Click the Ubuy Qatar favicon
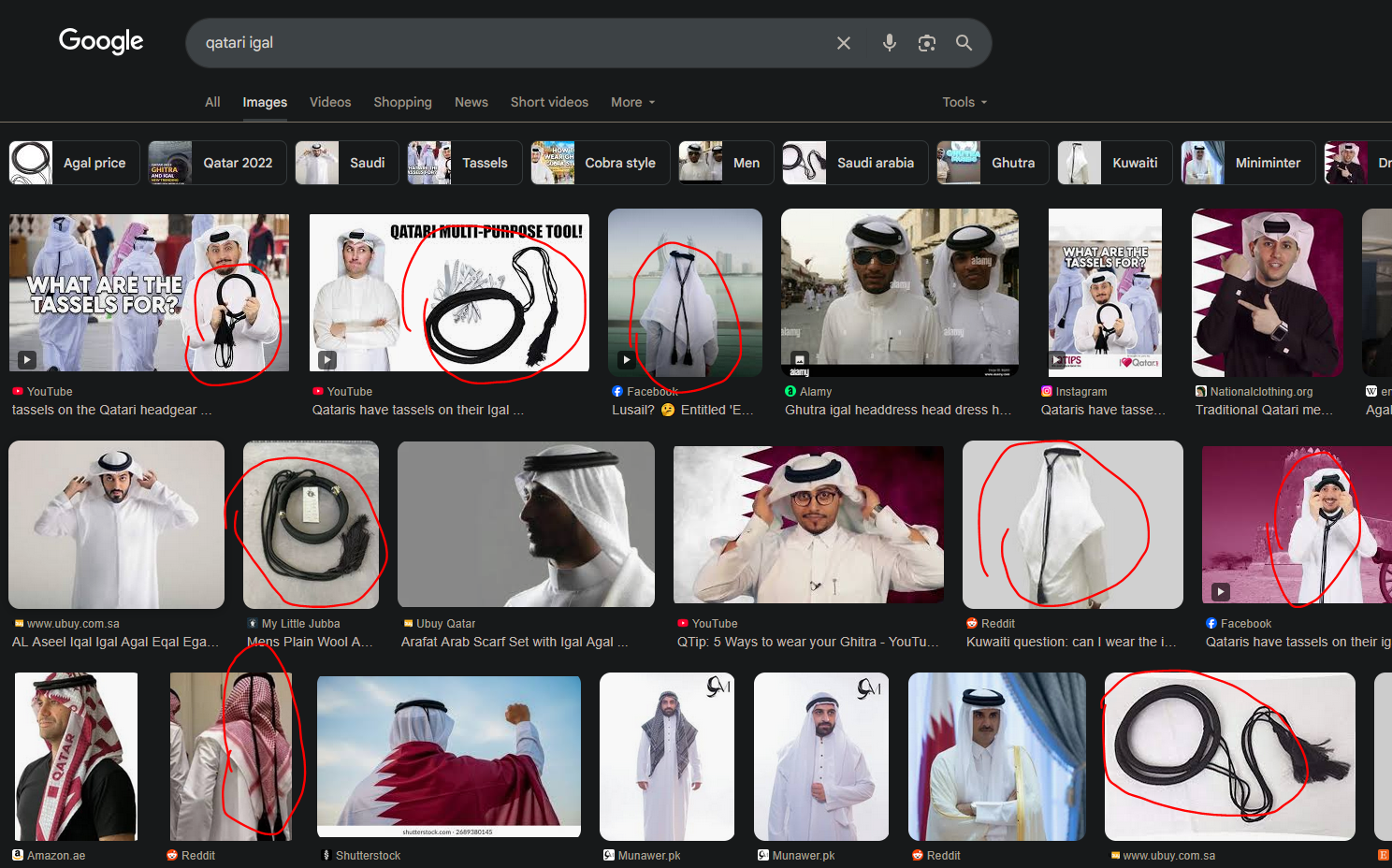 click(407, 624)
